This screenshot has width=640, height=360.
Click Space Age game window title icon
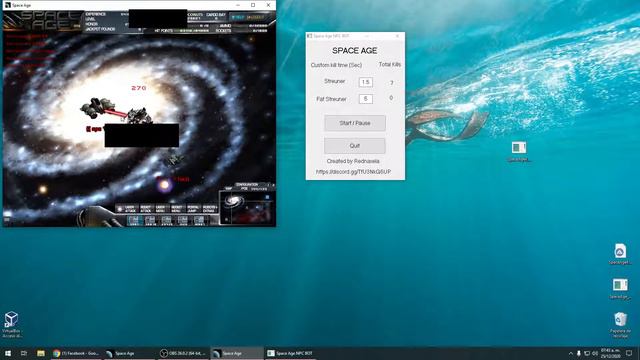[x=7, y=5]
